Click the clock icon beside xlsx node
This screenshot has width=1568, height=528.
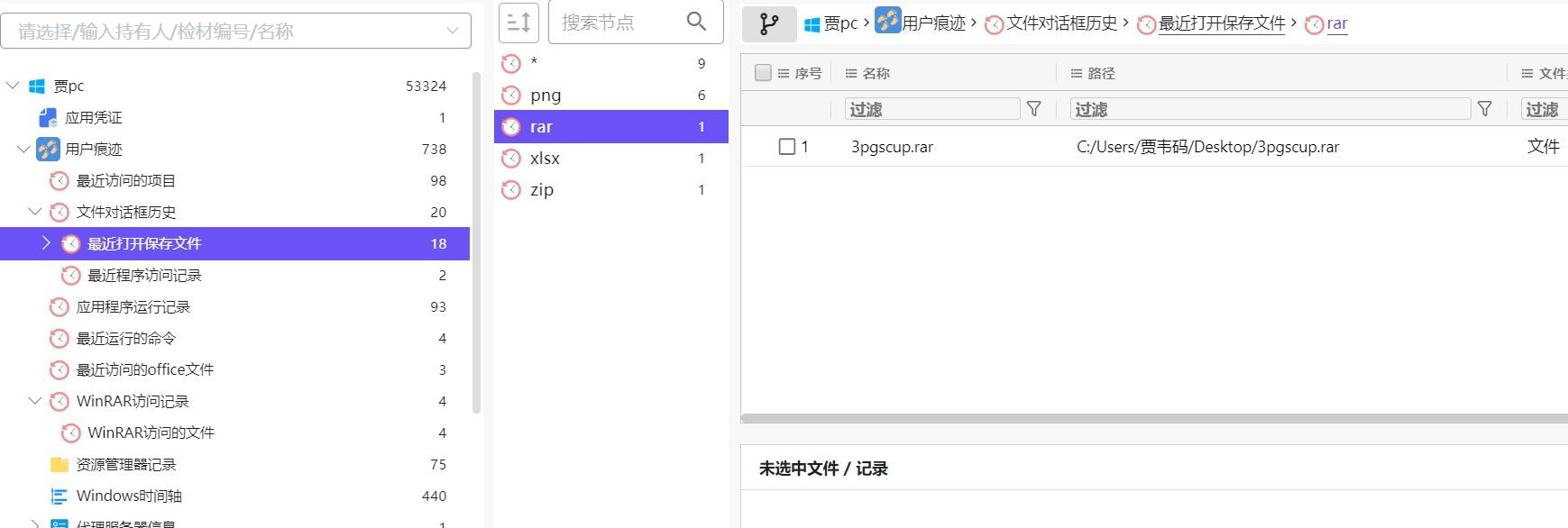click(511, 158)
